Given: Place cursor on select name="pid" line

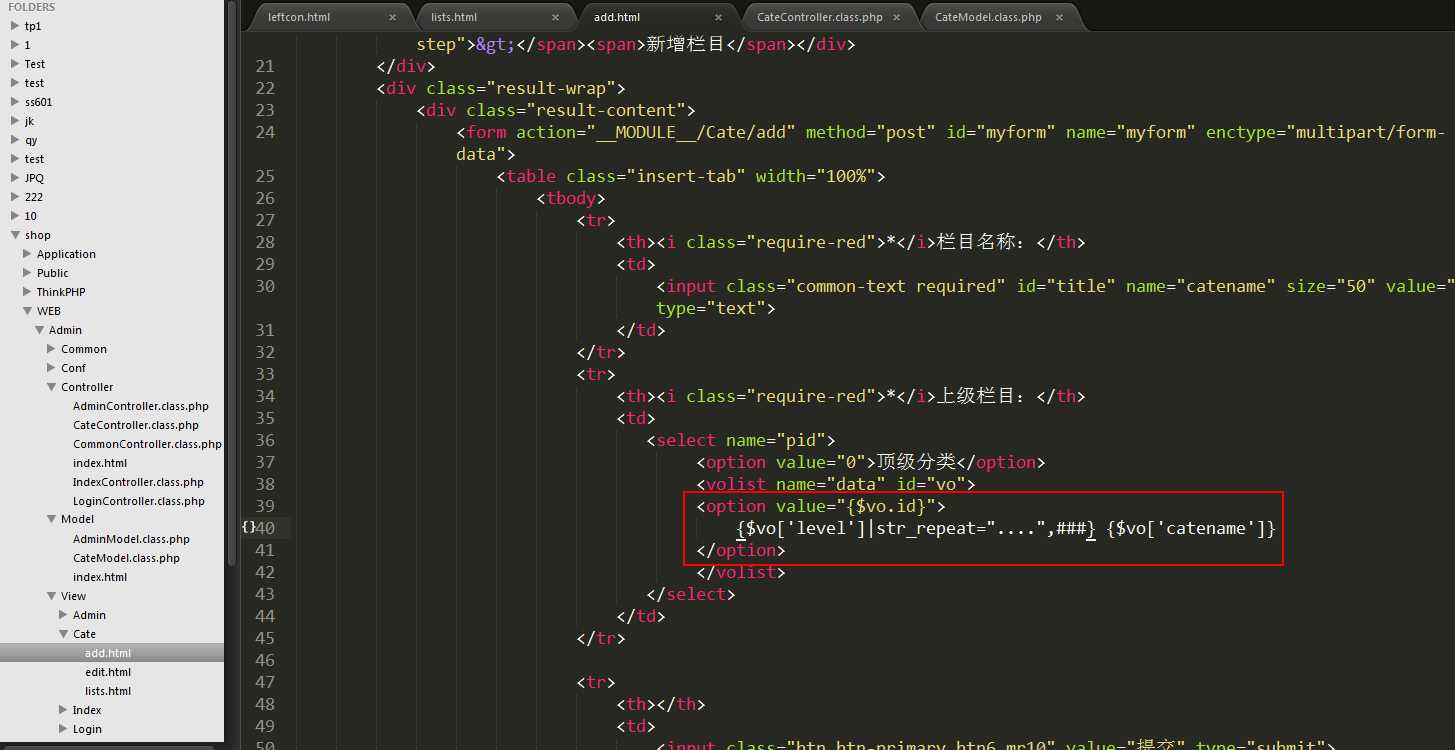Looking at the screenshot, I should pyautogui.click(x=741, y=440).
